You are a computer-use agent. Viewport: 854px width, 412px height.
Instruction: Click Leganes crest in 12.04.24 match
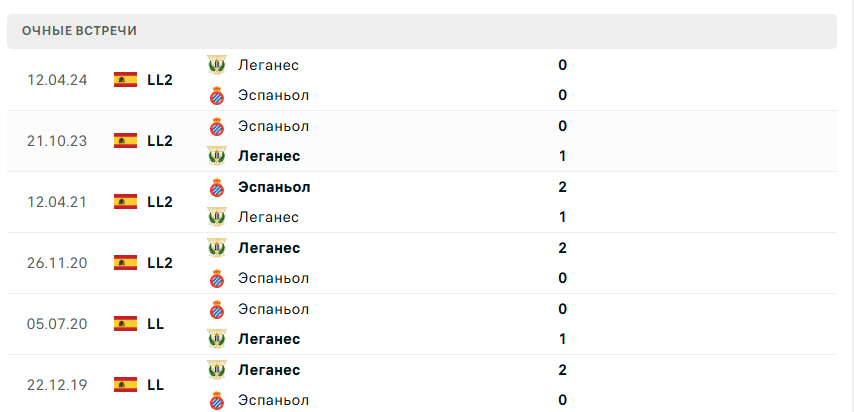(x=216, y=65)
